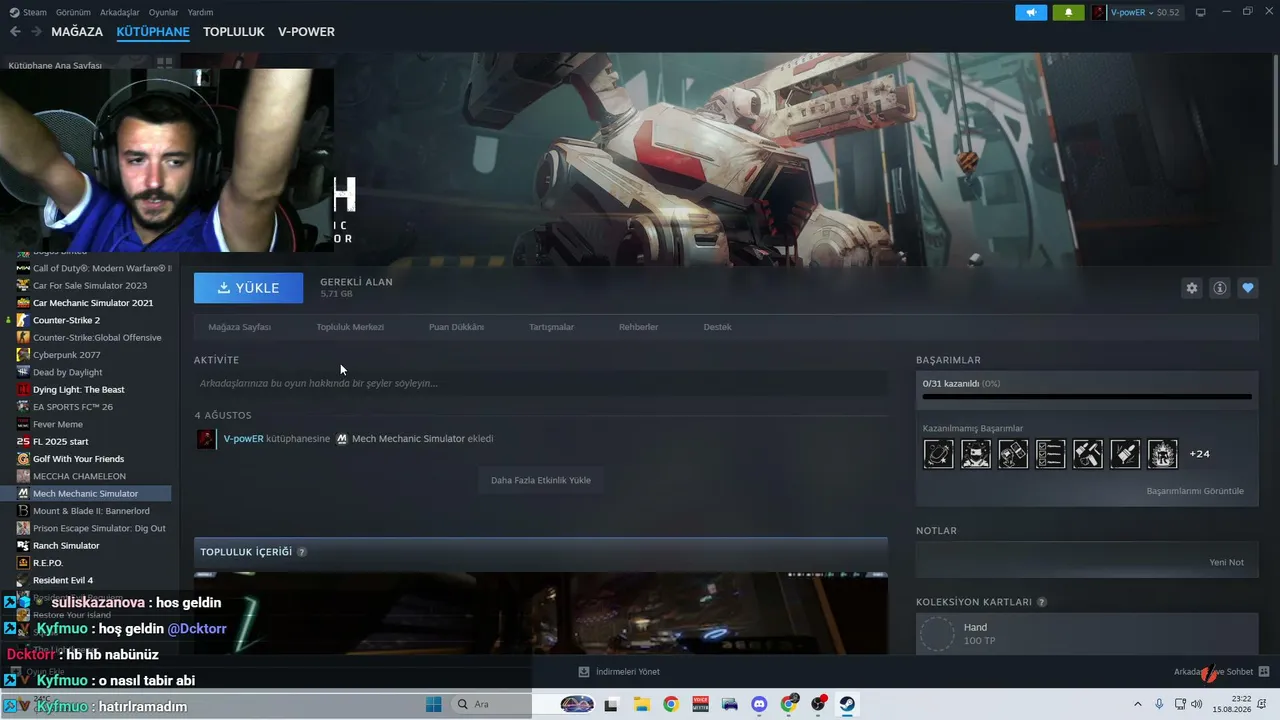
Task: Open the Arkadaşlar menu
Action: pyautogui.click(x=120, y=12)
